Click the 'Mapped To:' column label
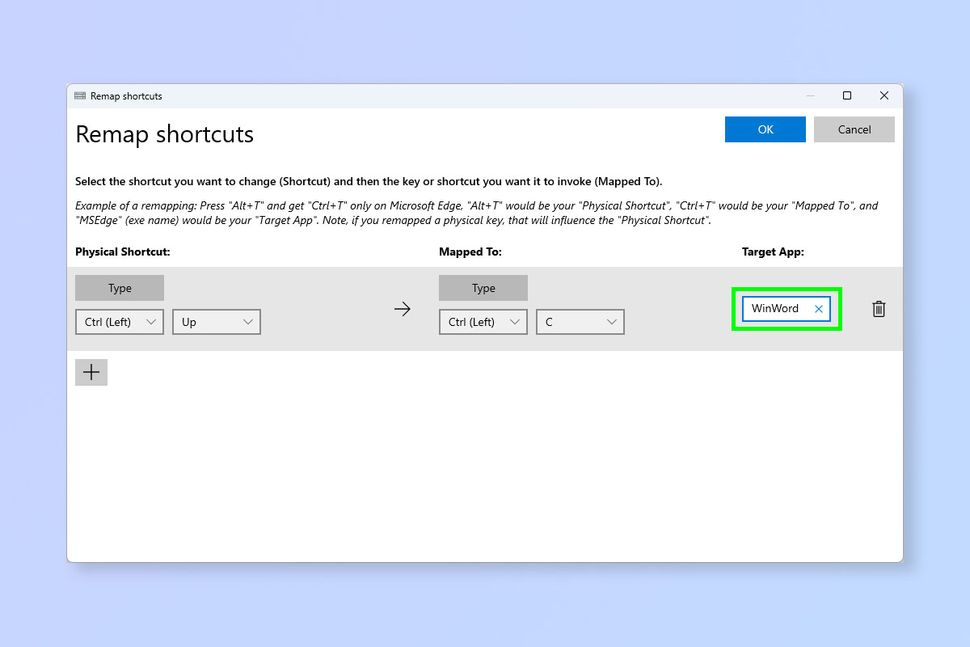The width and height of the screenshot is (970, 647). (470, 252)
